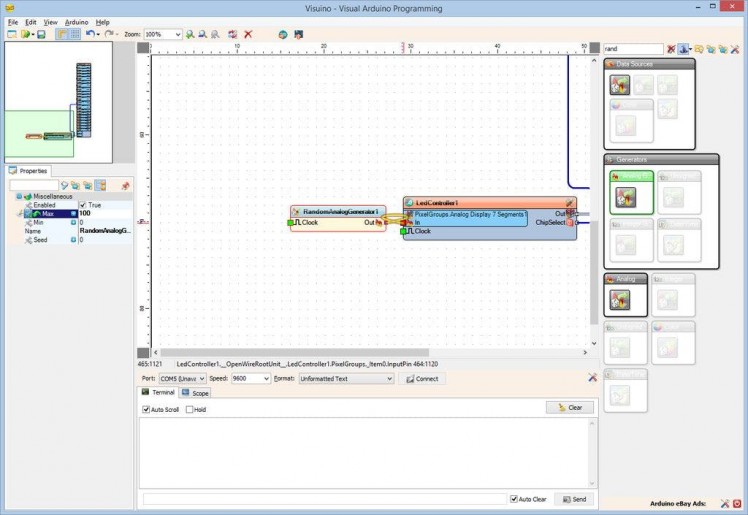Click the red X delete icon in toolbar
The height and width of the screenshot is (515, 748).
click(248, 34)
